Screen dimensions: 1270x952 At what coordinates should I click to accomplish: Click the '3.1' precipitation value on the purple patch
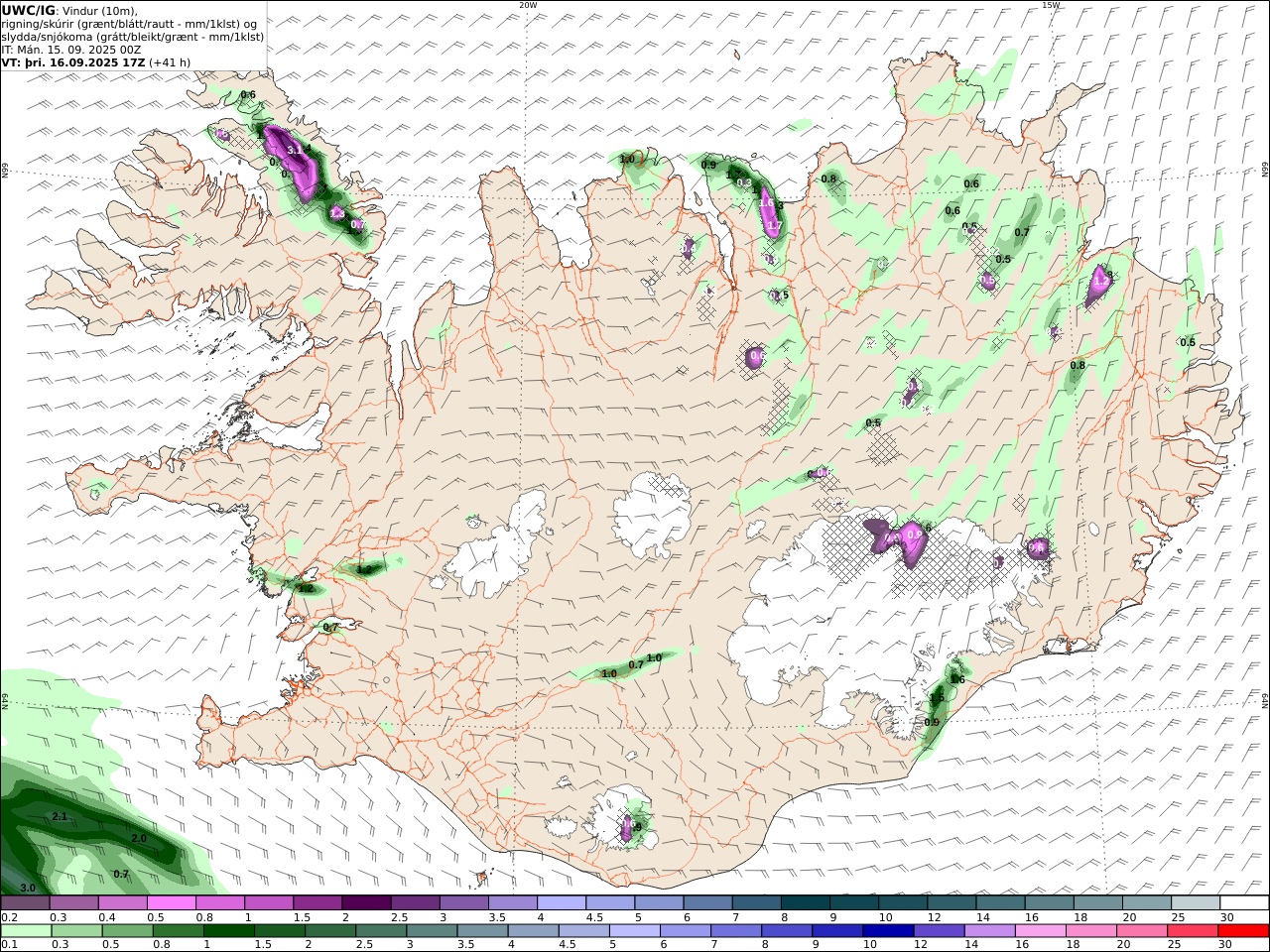(294, 150)
